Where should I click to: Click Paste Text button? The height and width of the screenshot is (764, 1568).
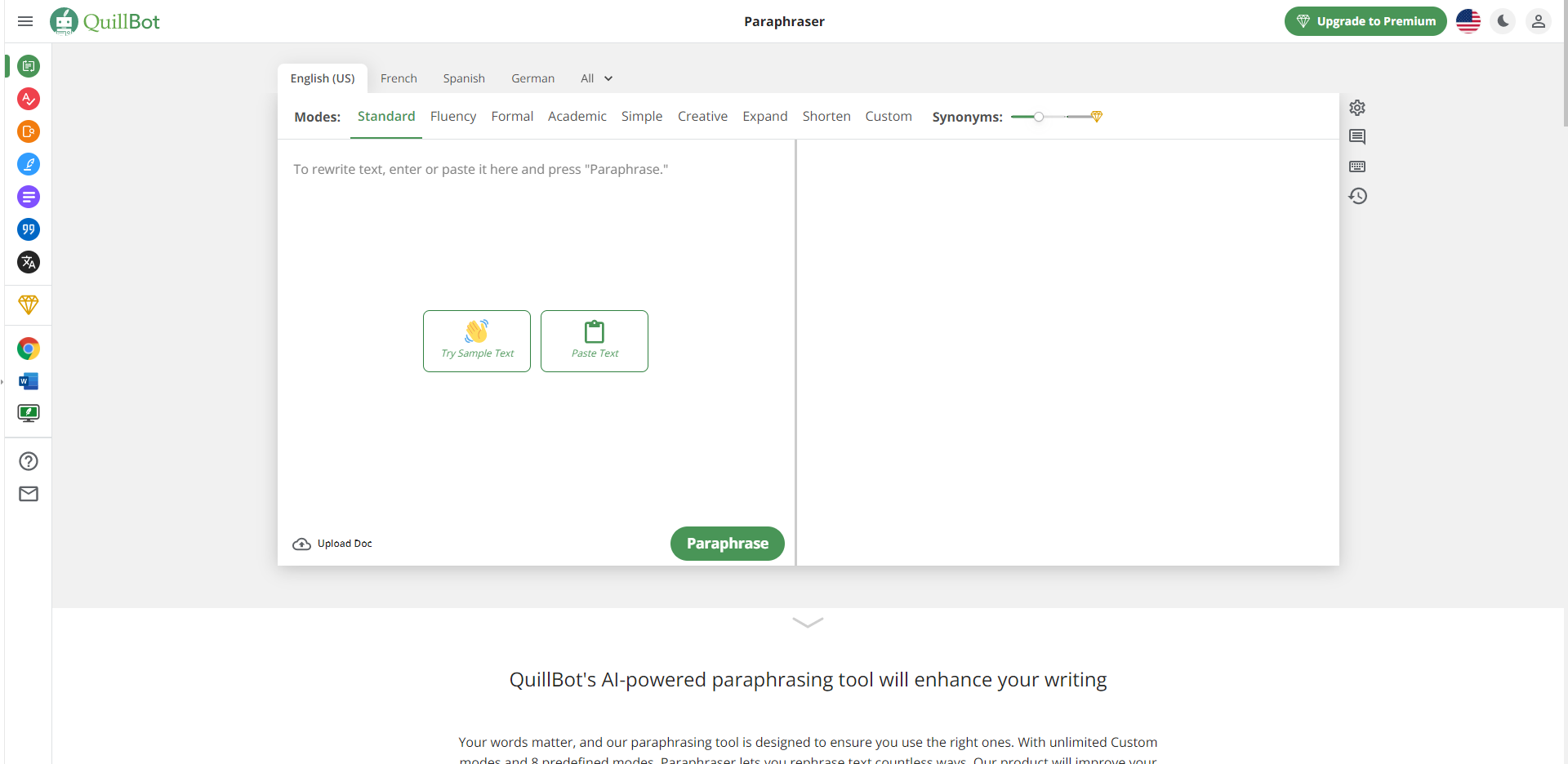(595, 341)
